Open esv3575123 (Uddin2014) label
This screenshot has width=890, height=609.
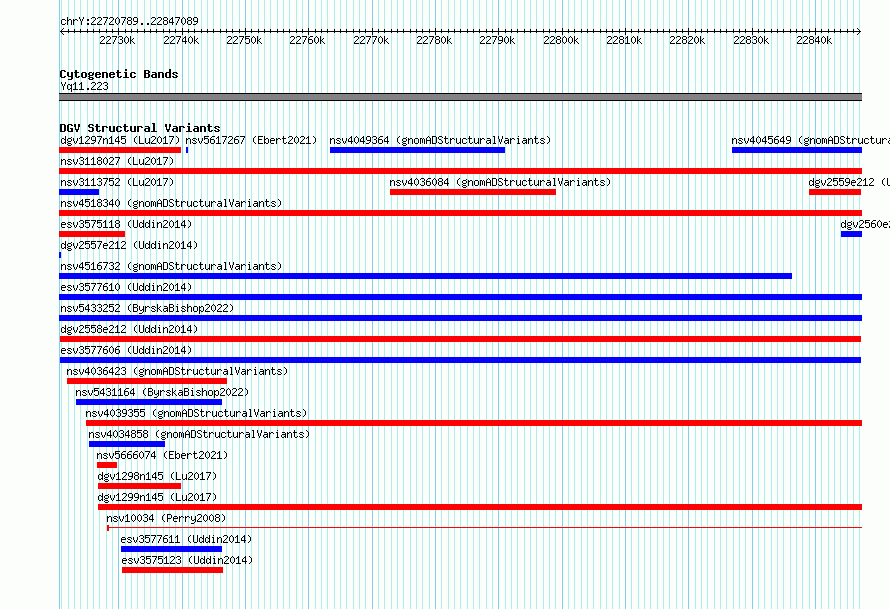[187, 560]
